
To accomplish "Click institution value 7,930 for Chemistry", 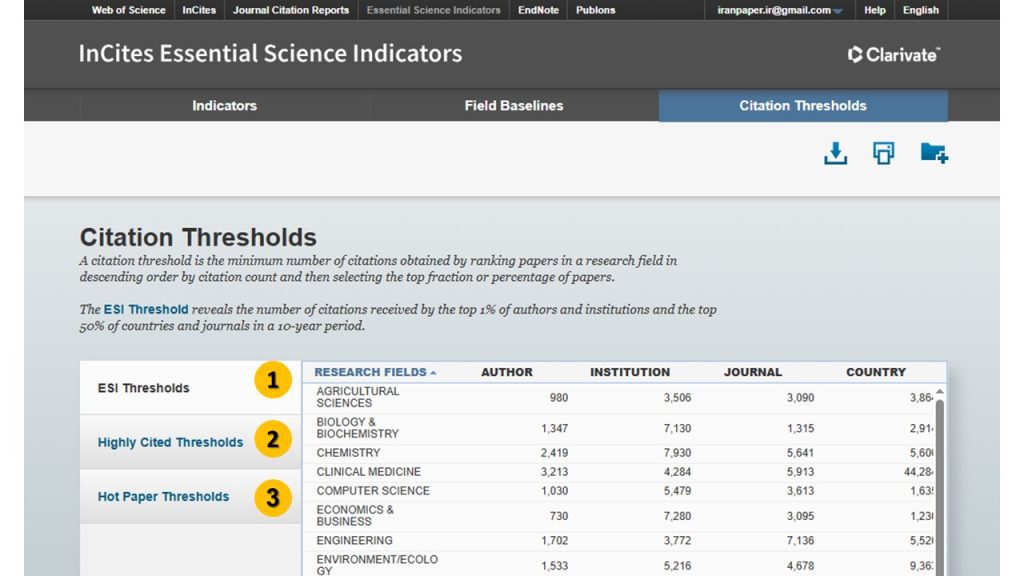I will 677,453.
